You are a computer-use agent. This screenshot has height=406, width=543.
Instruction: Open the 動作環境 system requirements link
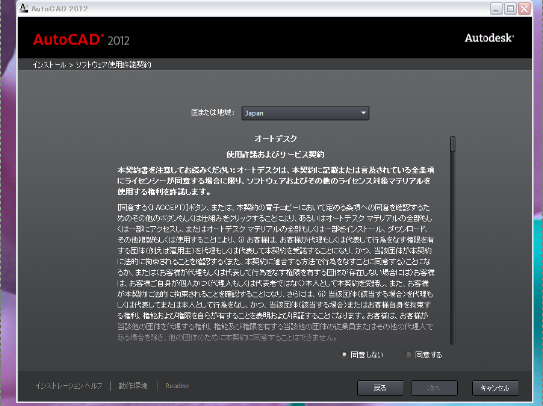pyautogui.click(x=133, y=386)
